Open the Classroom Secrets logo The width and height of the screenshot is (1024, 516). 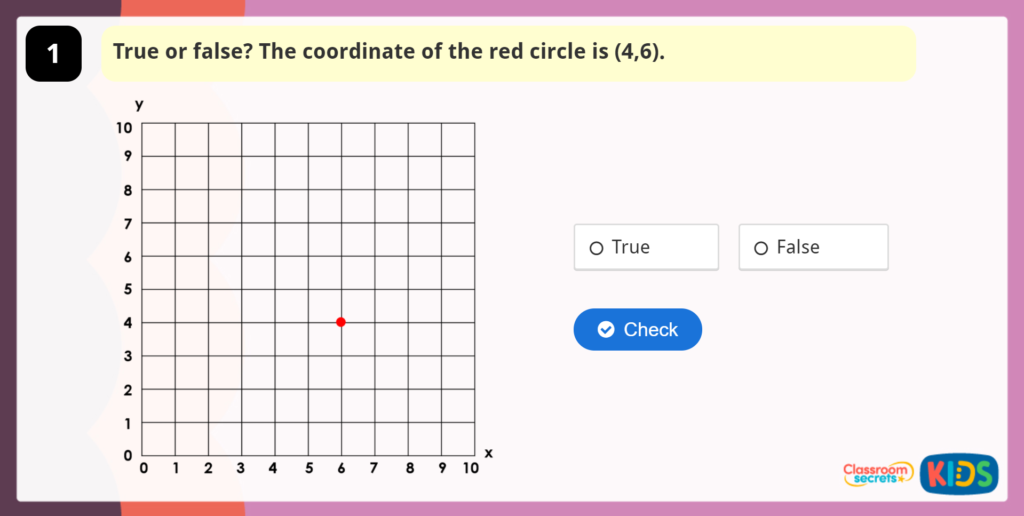tap(878, 473)
